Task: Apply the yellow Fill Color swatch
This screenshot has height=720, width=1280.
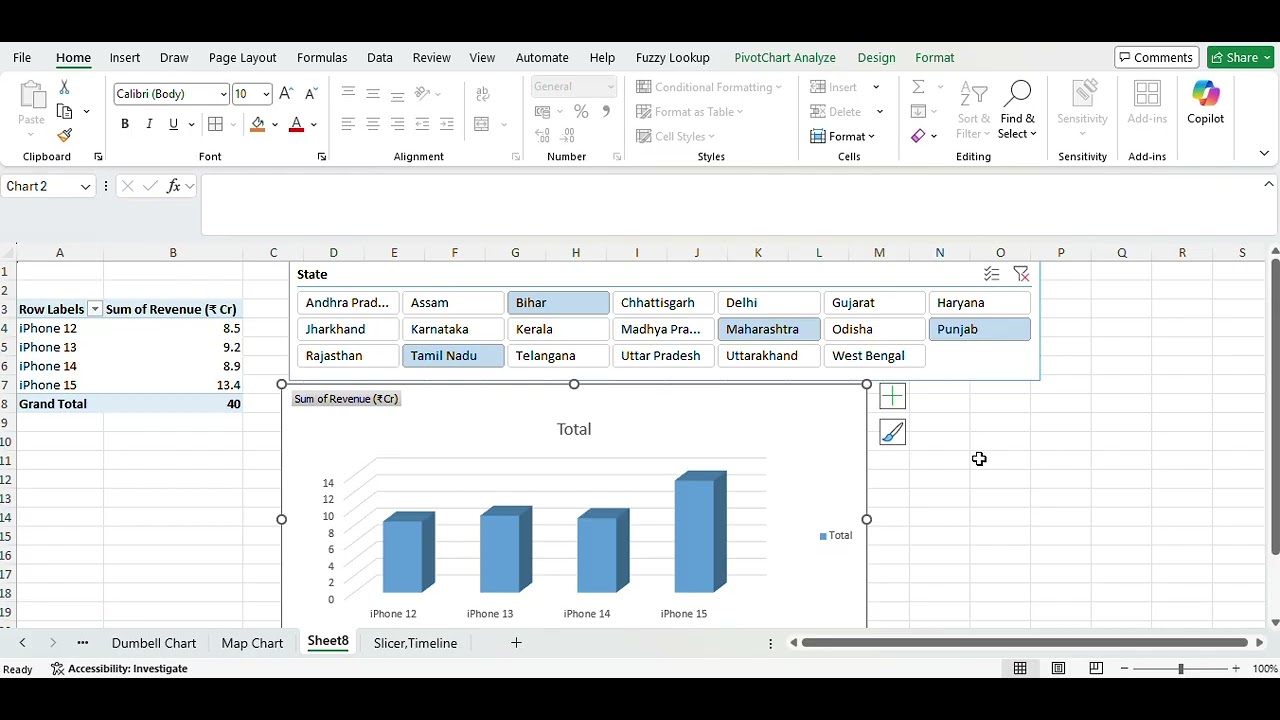Action: 258,124
